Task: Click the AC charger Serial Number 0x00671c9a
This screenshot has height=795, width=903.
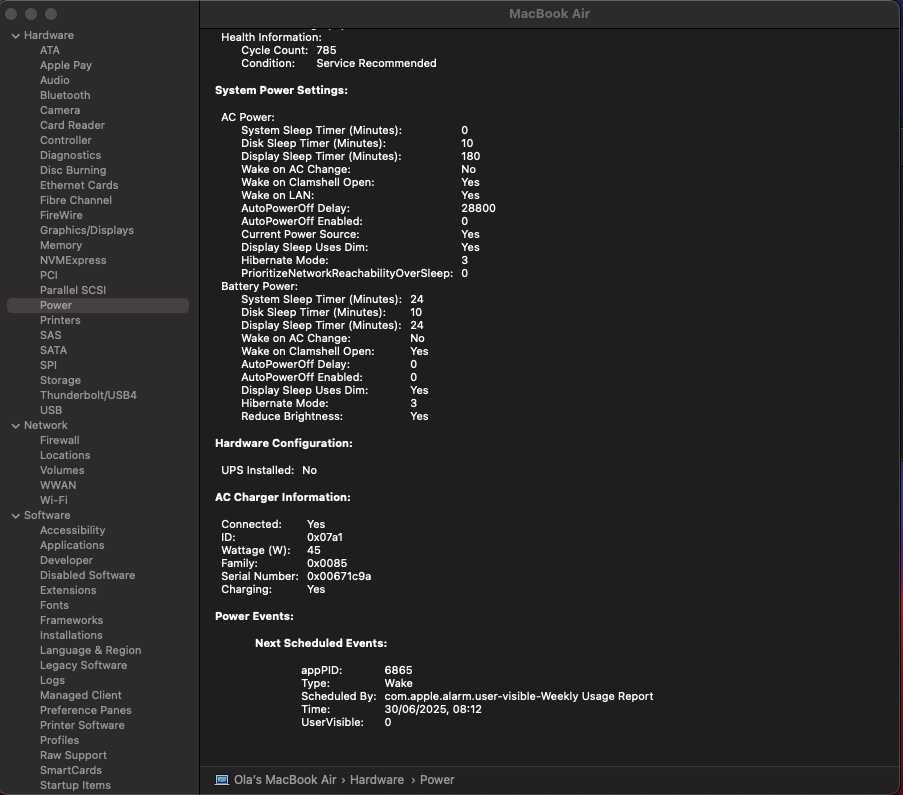Action: (x=339, y=576)
